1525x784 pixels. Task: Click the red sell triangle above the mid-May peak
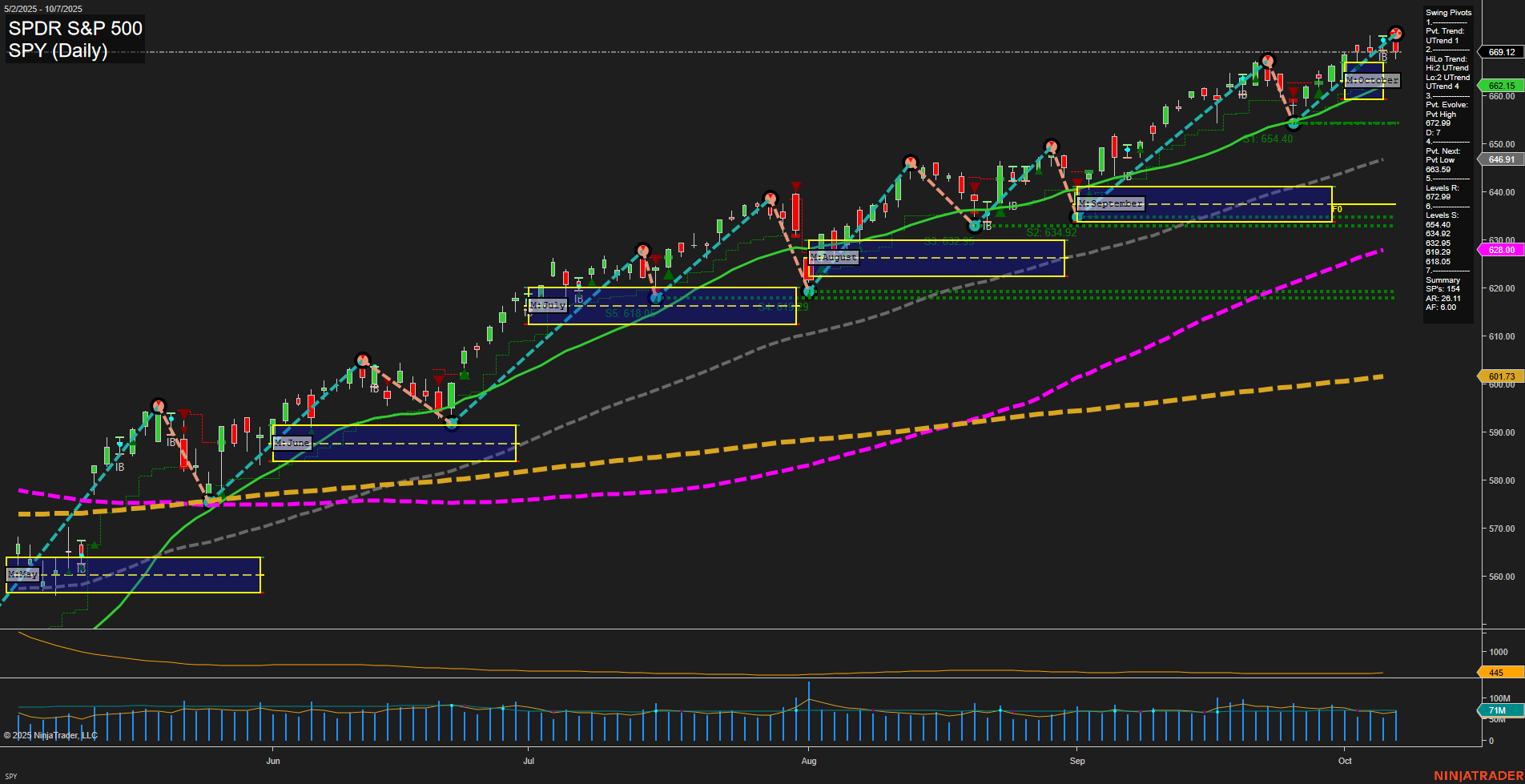click(x=183, y=414)
